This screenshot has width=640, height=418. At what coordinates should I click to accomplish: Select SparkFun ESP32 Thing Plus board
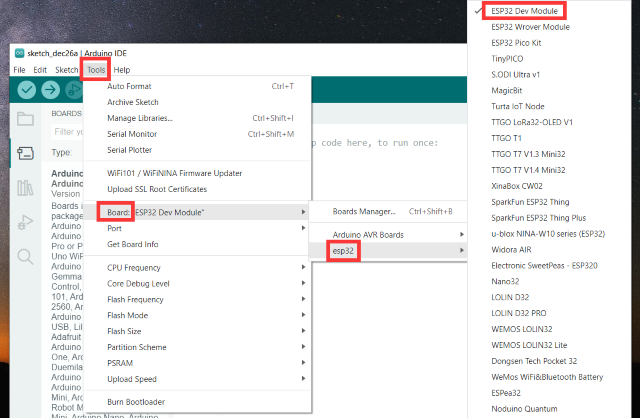(549, 218)
